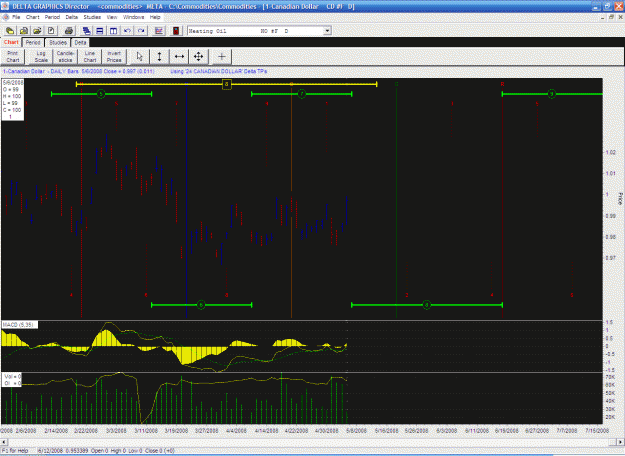Click the open folder toolbar icon

37,31
